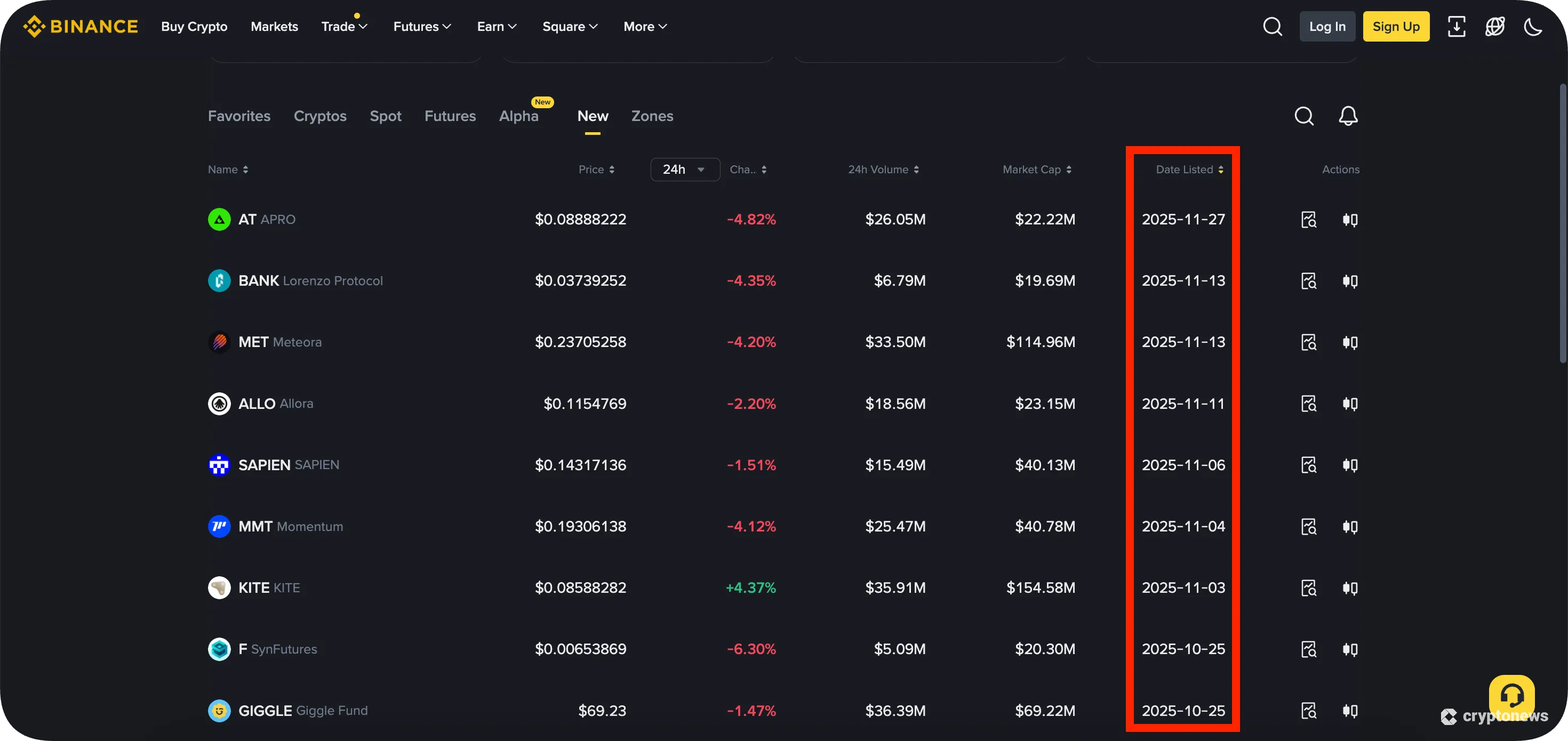Viewport: 1568px width, 741px height.
Task: Open the chart view icon for AT APRO
Action: click(1310, 219)
